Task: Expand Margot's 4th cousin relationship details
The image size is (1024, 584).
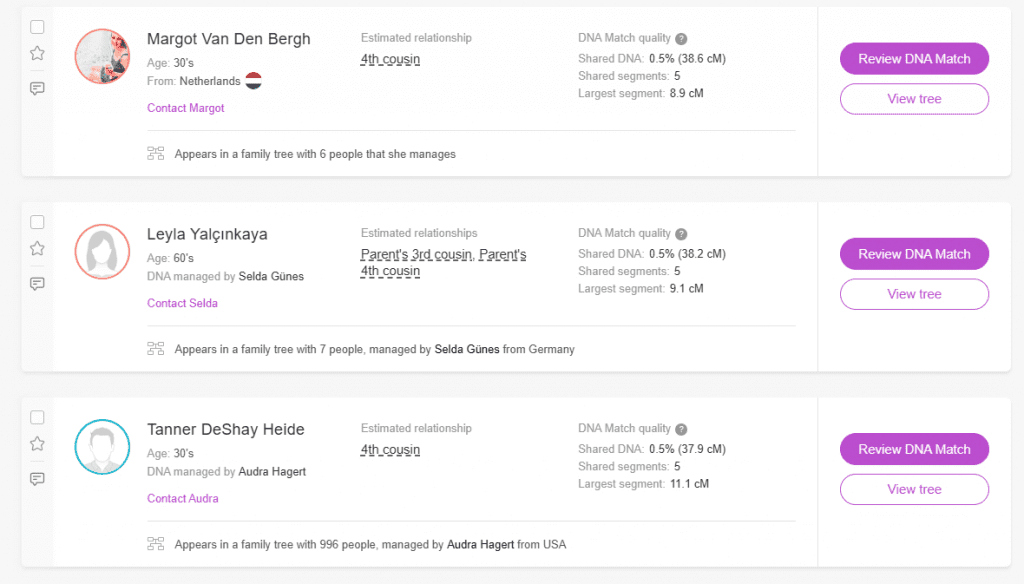Action: (390, 59)
